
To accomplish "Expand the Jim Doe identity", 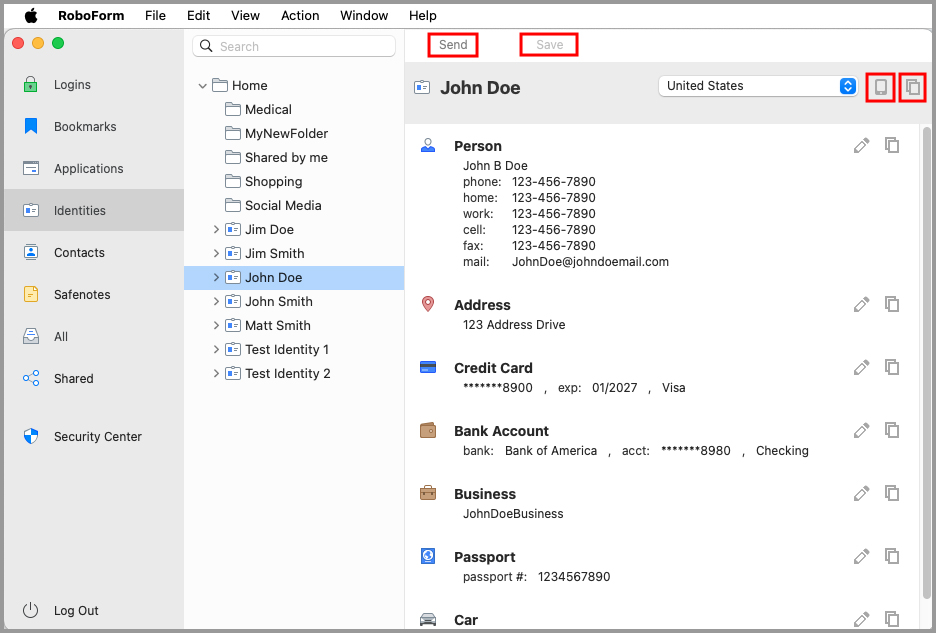I will 216,229.
